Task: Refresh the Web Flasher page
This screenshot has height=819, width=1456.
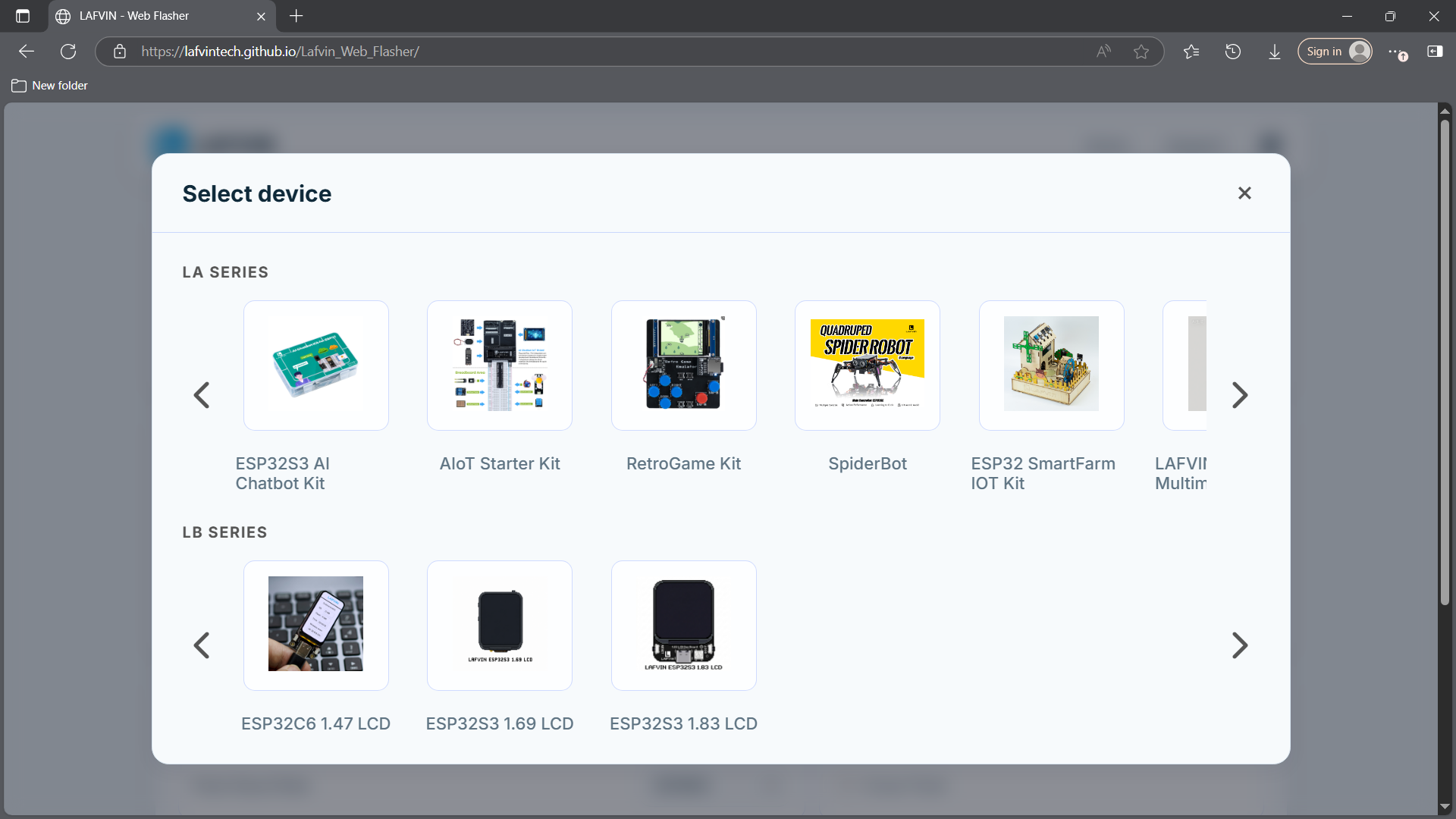Action: click(68, 52)
